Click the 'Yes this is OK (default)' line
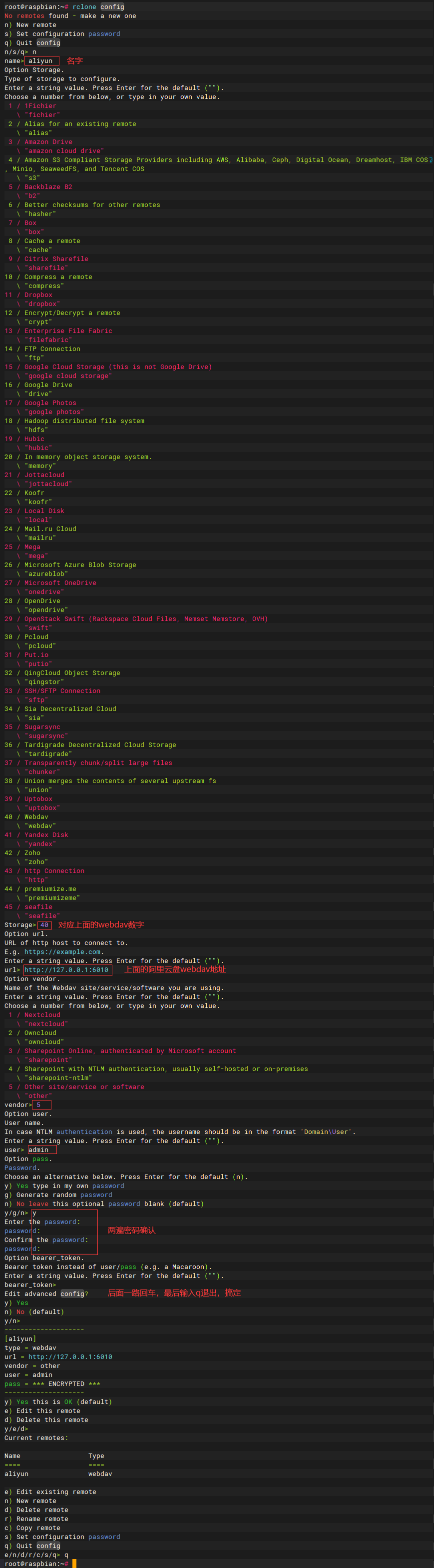Viewport: 434px width, 1568px height. (x=58, y=1402)
